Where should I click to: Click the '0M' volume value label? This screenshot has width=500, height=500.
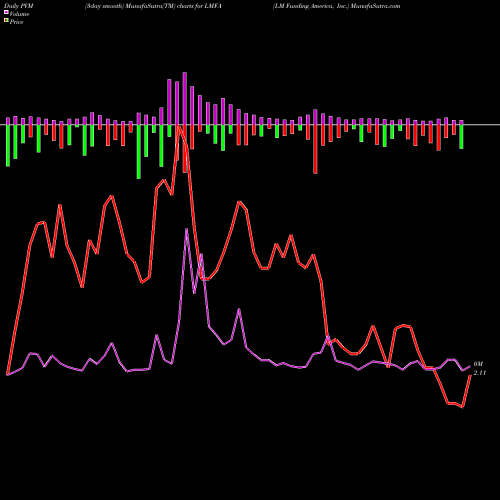[478, 364]
